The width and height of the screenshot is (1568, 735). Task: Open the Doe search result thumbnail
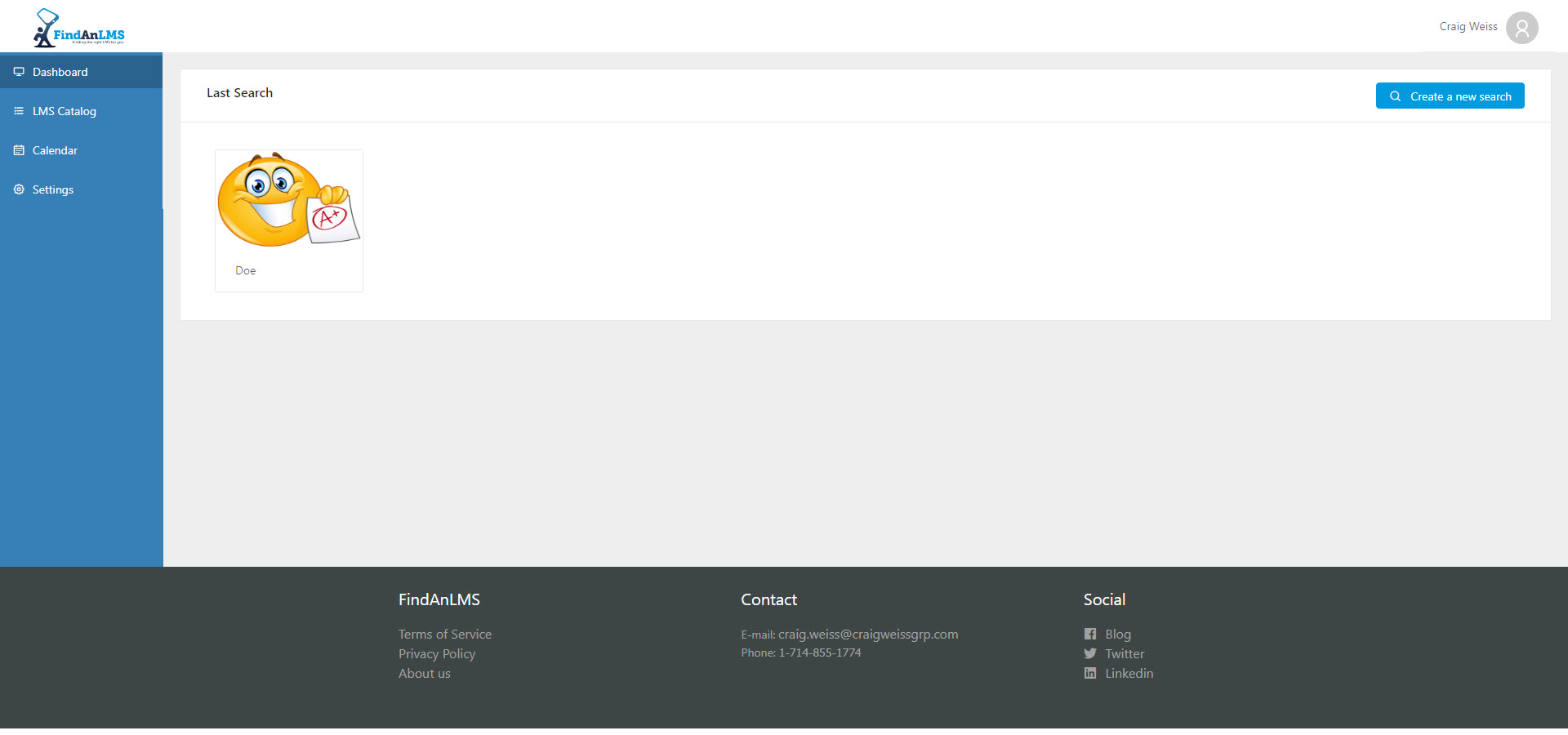pyautogui.click(x=288, y=202)
